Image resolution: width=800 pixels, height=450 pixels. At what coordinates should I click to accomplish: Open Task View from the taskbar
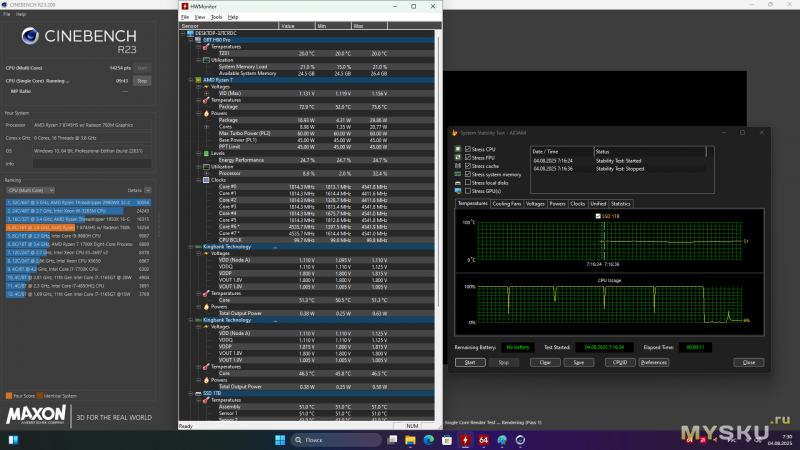click(392, 440)
